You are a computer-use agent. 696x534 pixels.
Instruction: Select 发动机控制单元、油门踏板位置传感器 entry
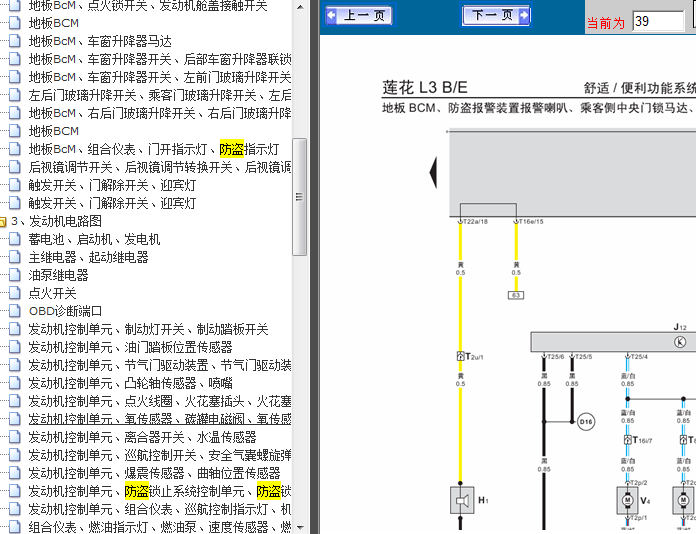point(130,347)
